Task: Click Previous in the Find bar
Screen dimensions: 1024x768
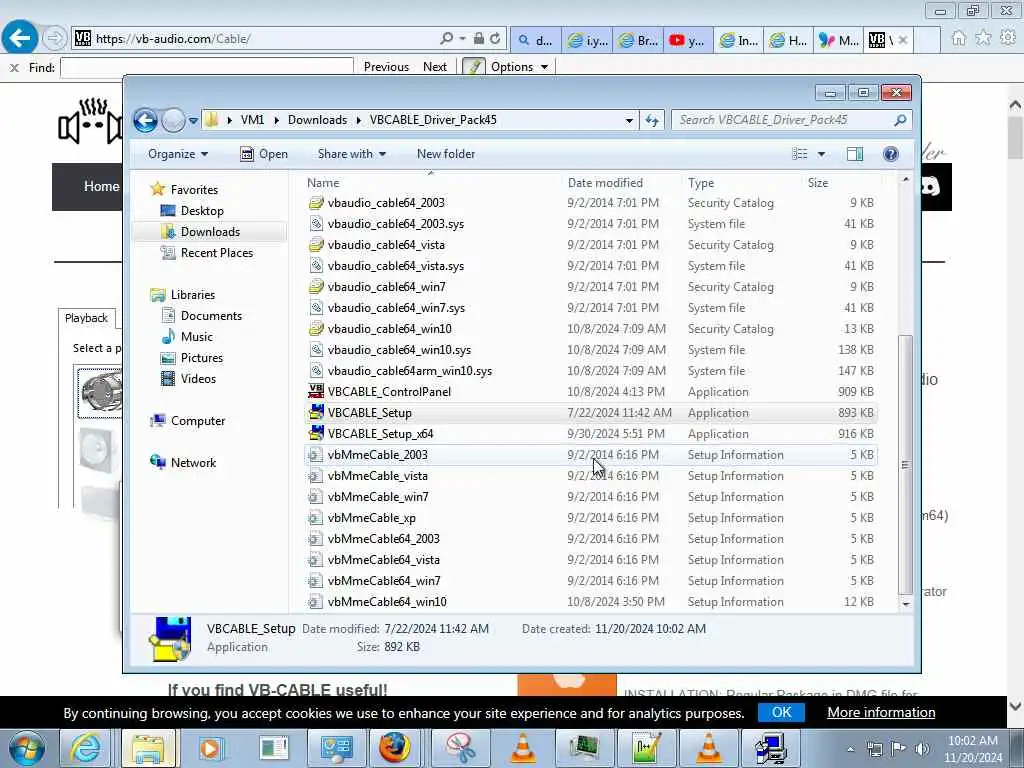Action: [386, 67]
